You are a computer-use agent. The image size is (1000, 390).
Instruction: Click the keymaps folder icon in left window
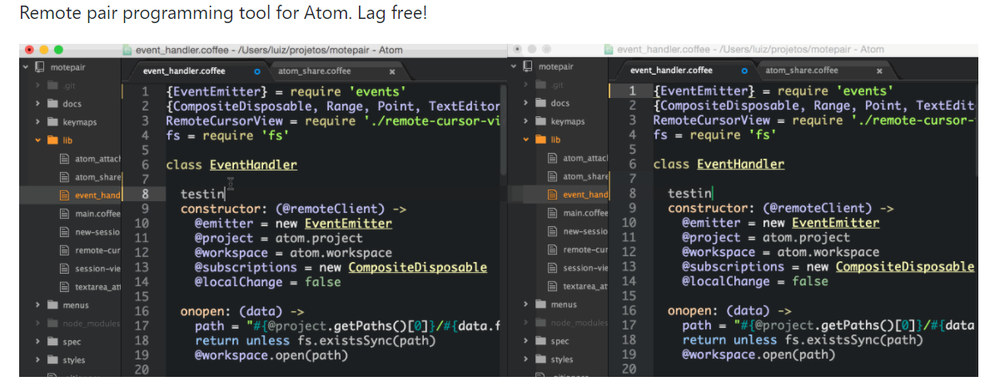click(52, 122)
